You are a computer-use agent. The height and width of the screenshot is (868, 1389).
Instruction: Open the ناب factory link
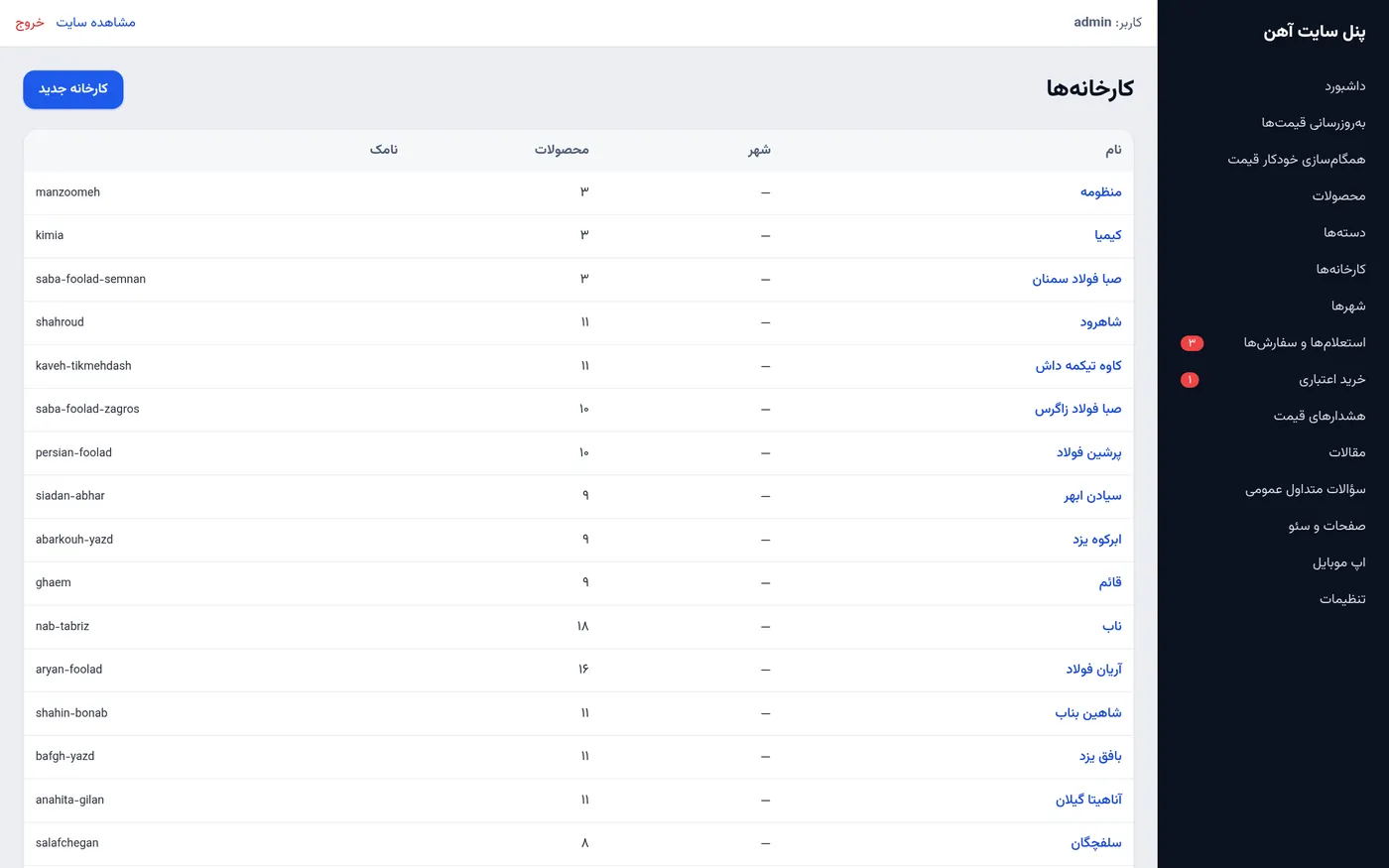coord(1112,627)
